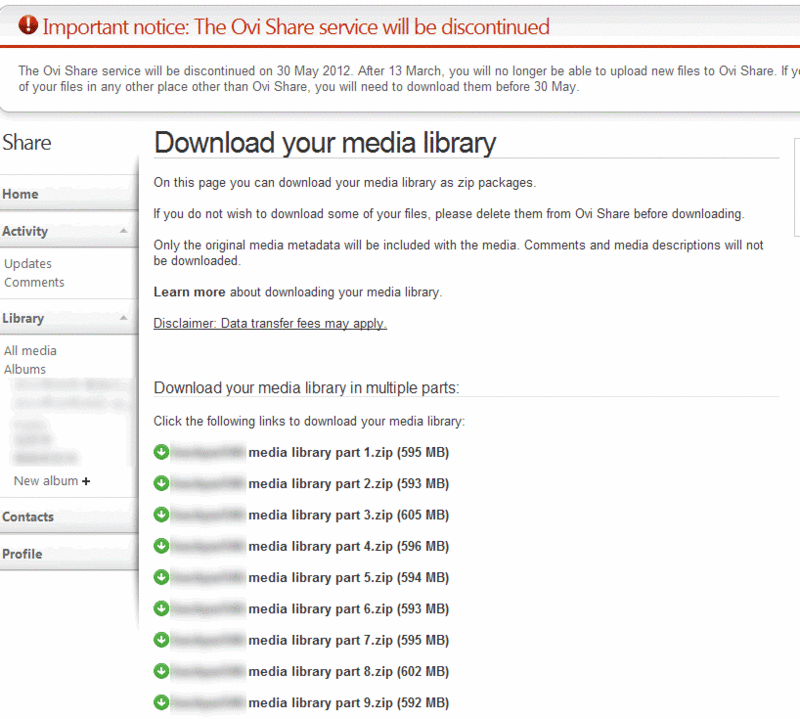Download media library part 9.zip (592 MB)
The height and width of the screenshot is (719, 800).
coord(348,703)
